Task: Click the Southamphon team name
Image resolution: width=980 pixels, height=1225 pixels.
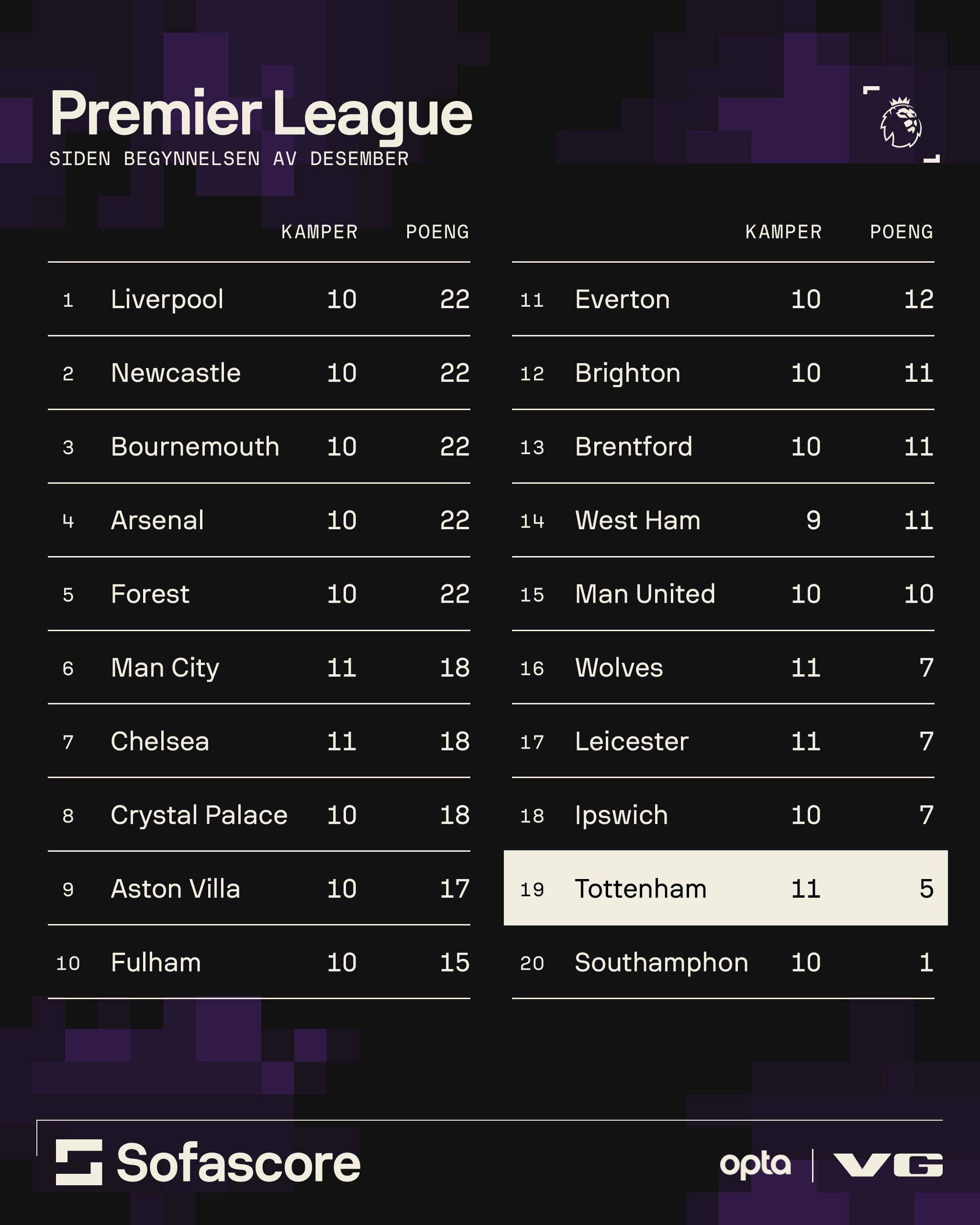Action: tap(661, 962)
